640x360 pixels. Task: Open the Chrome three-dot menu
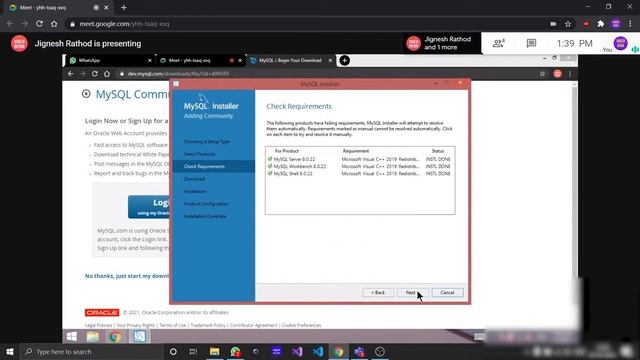631,24
